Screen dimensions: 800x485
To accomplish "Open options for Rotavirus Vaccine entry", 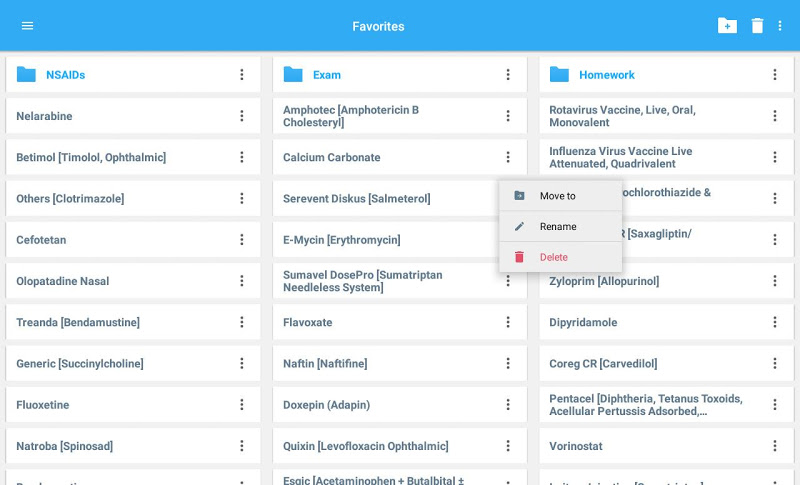I will [774, 116].
